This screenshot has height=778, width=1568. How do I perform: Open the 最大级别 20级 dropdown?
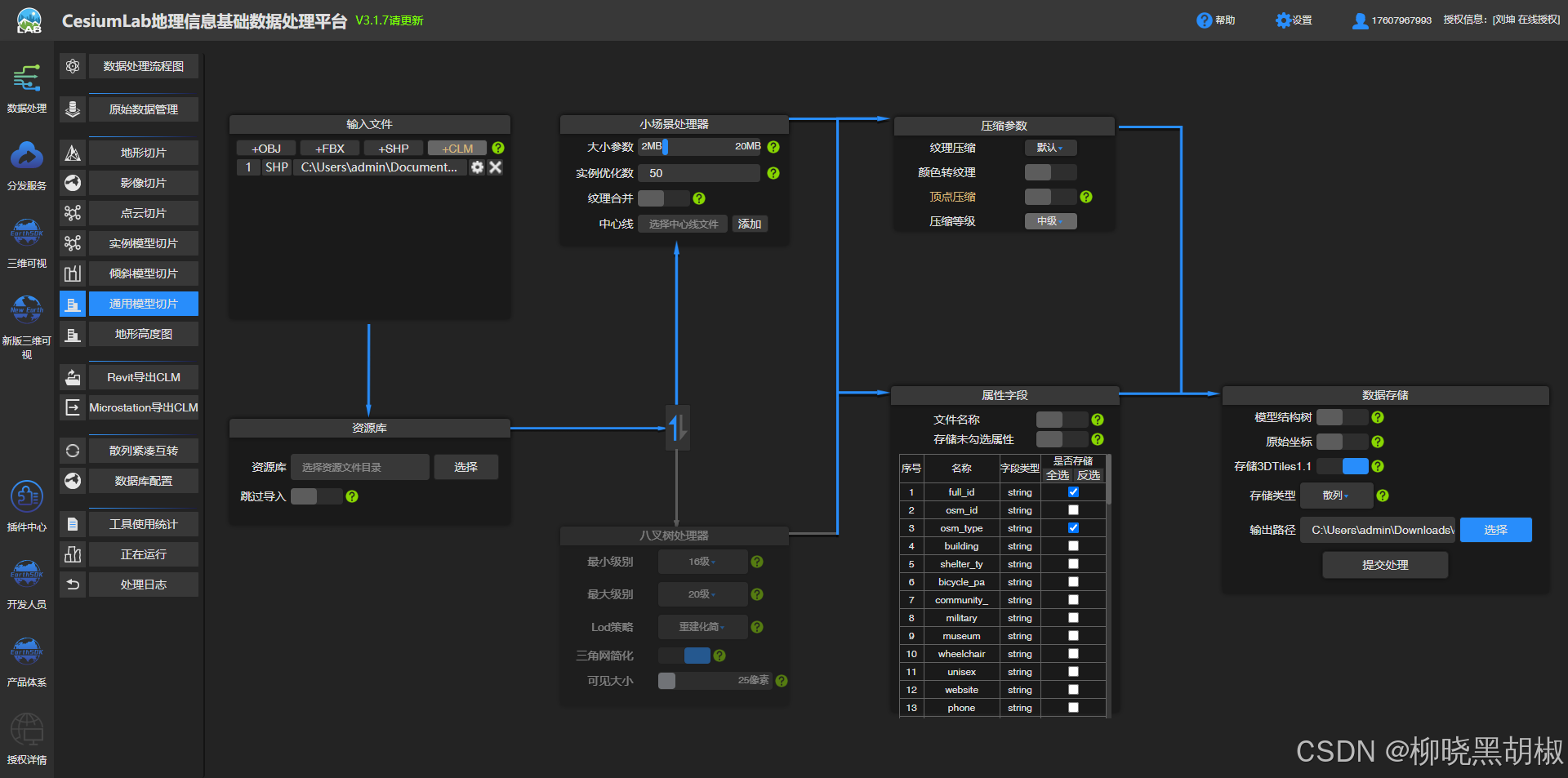point(702,594)
